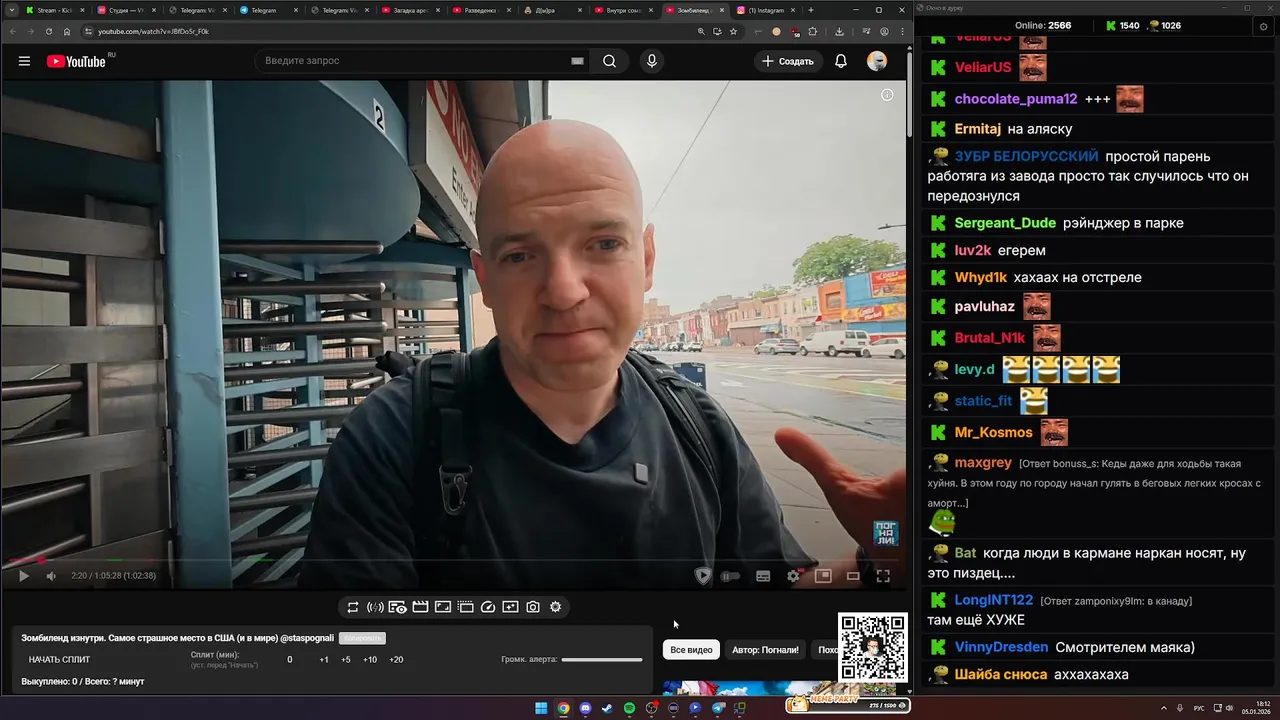Click the volume boost enhancer icon

375,607
